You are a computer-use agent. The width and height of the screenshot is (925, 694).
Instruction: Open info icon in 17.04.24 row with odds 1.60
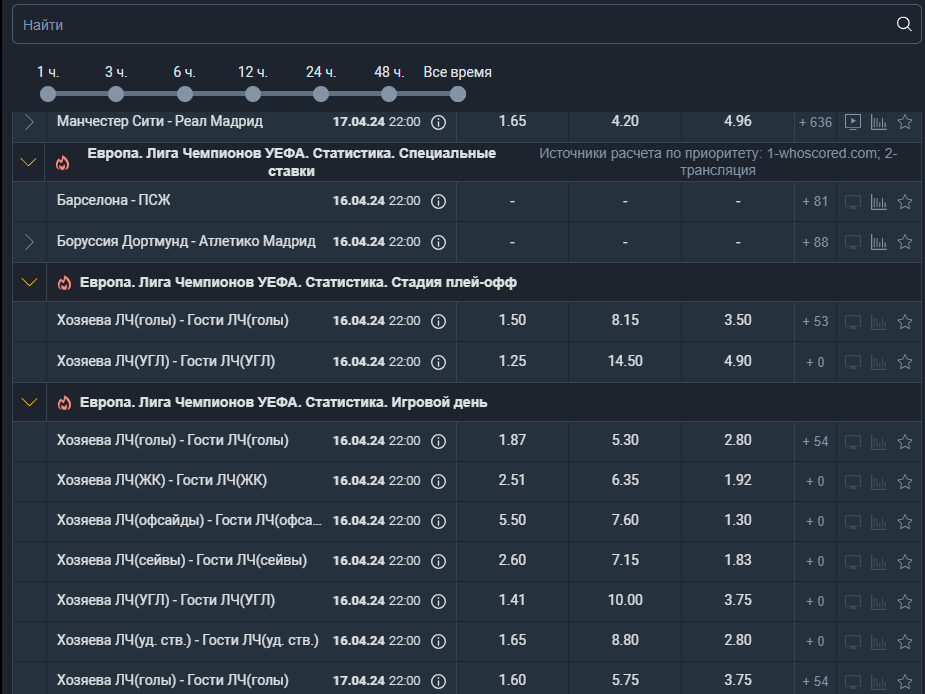pos(438,681)
